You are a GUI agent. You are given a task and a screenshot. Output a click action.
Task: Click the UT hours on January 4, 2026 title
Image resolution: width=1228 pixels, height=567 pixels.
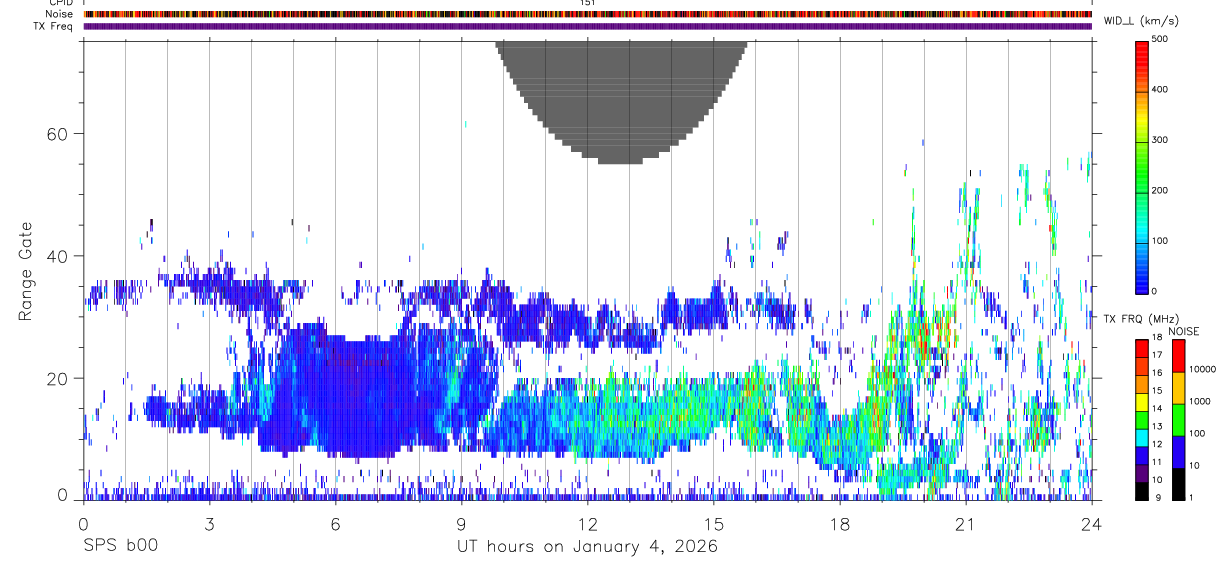(x=587, y=547)
